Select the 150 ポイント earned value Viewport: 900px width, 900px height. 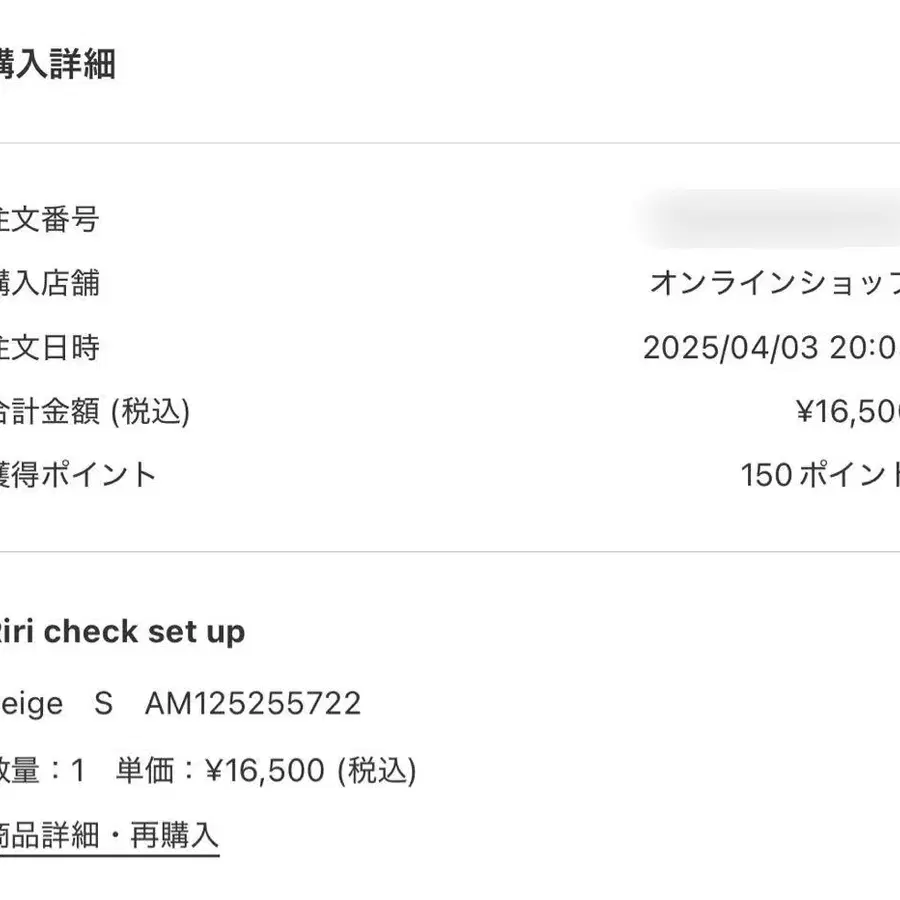[820, 475]
